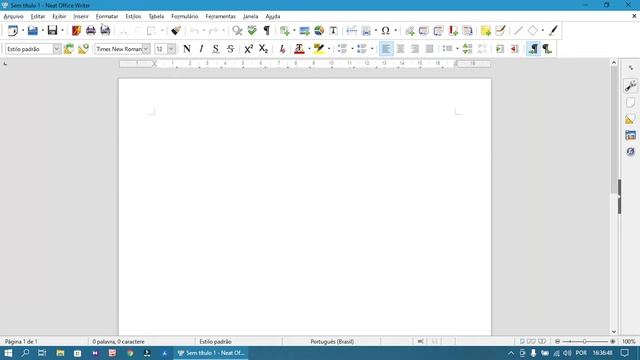Screen dimensions: 640x360
Task: Clear direct formatting icon
Action: pyautogui.click(x=282, y=49)
